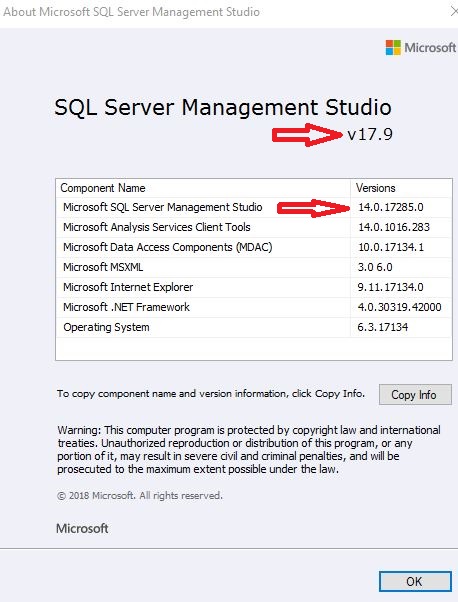Select the Microsoft SQL Server Management Studio row
This screenshot has height=602, width=458.
point(254,207)
